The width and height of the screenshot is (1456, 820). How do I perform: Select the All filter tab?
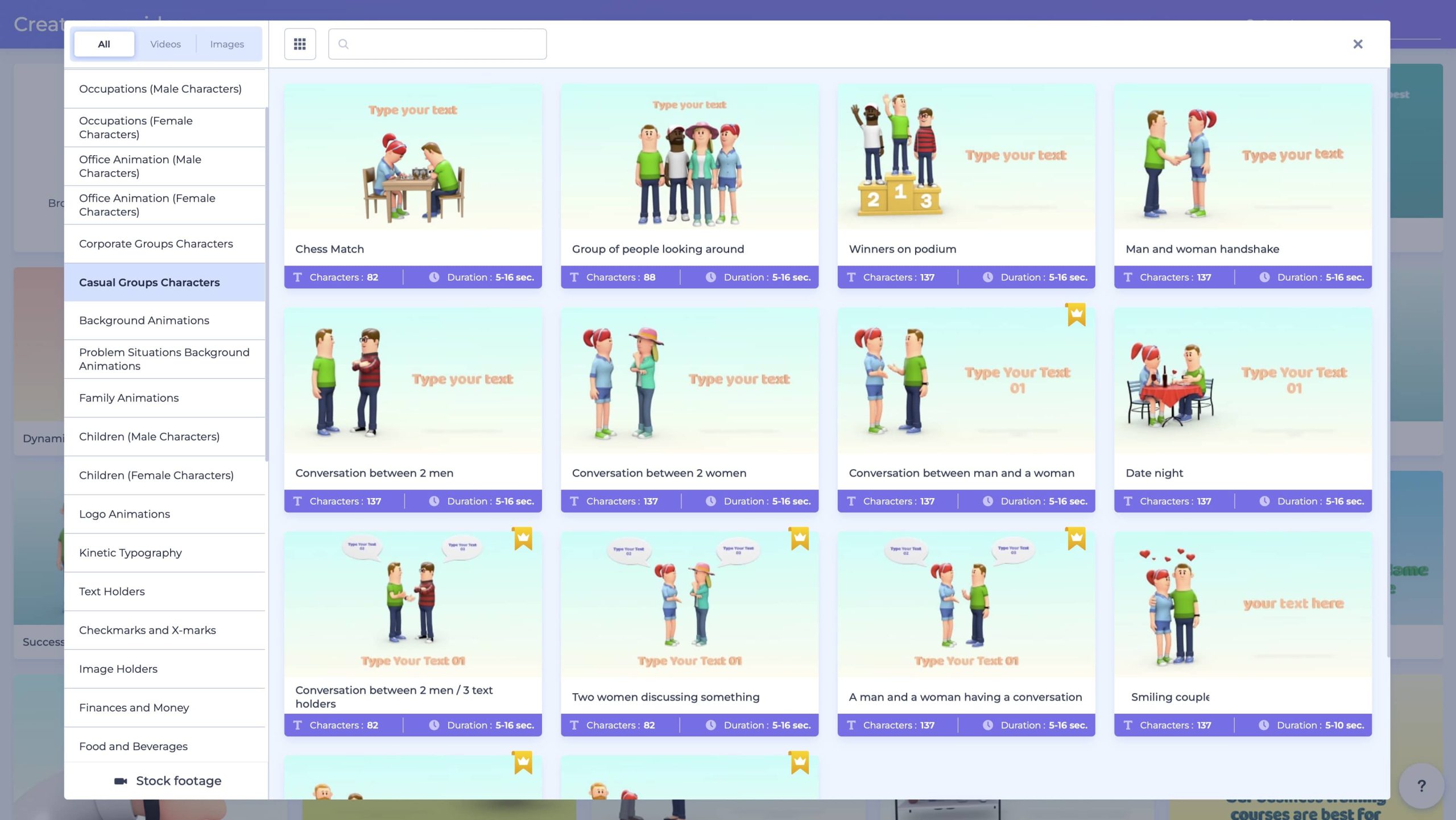[x=104, y=44]
